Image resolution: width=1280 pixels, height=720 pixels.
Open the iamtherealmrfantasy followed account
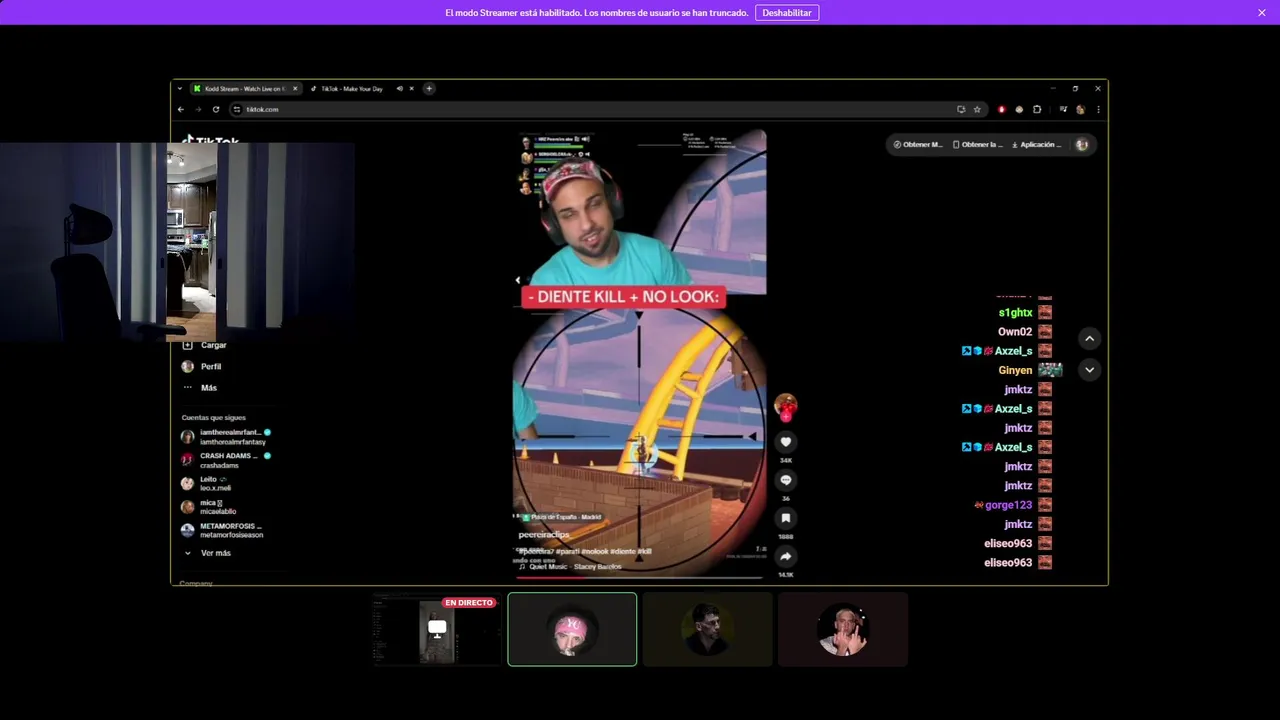[x=225, y=437]
